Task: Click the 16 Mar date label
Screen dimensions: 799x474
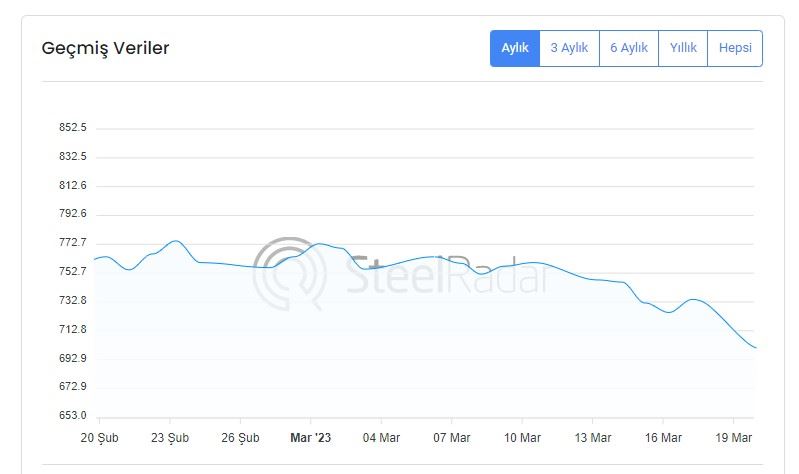Action: [x=663, y=438]
